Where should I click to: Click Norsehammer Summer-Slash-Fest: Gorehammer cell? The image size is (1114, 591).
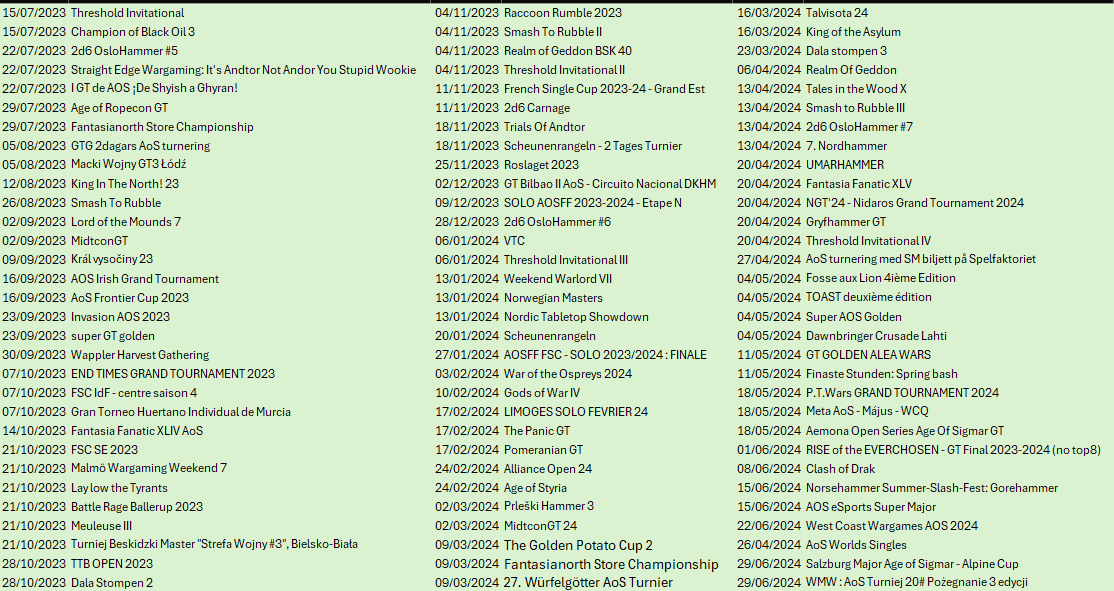932,488
